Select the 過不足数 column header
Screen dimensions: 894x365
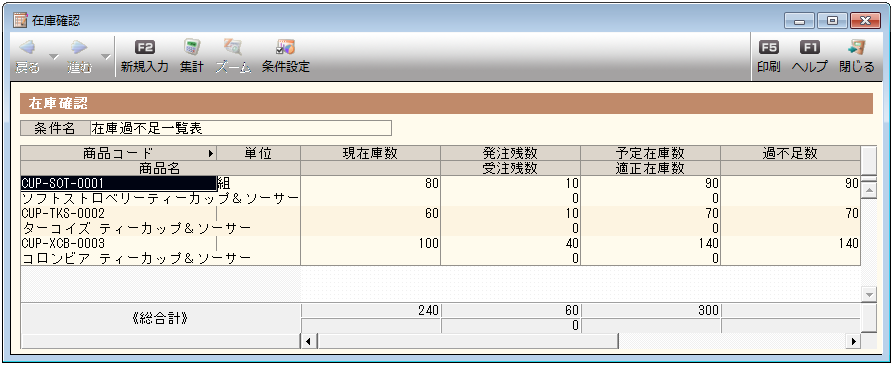pos(790,153)
